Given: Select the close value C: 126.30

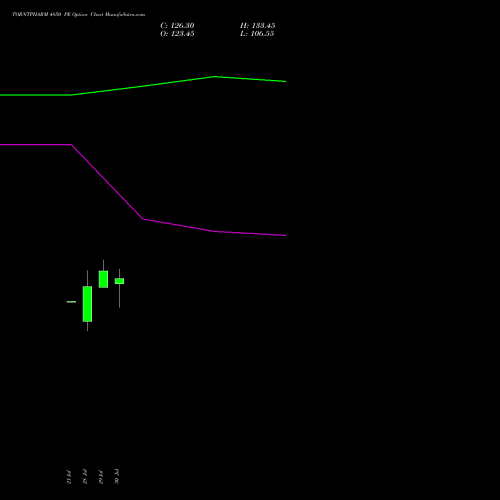Looking at the screenshot, I should [177, 26].
